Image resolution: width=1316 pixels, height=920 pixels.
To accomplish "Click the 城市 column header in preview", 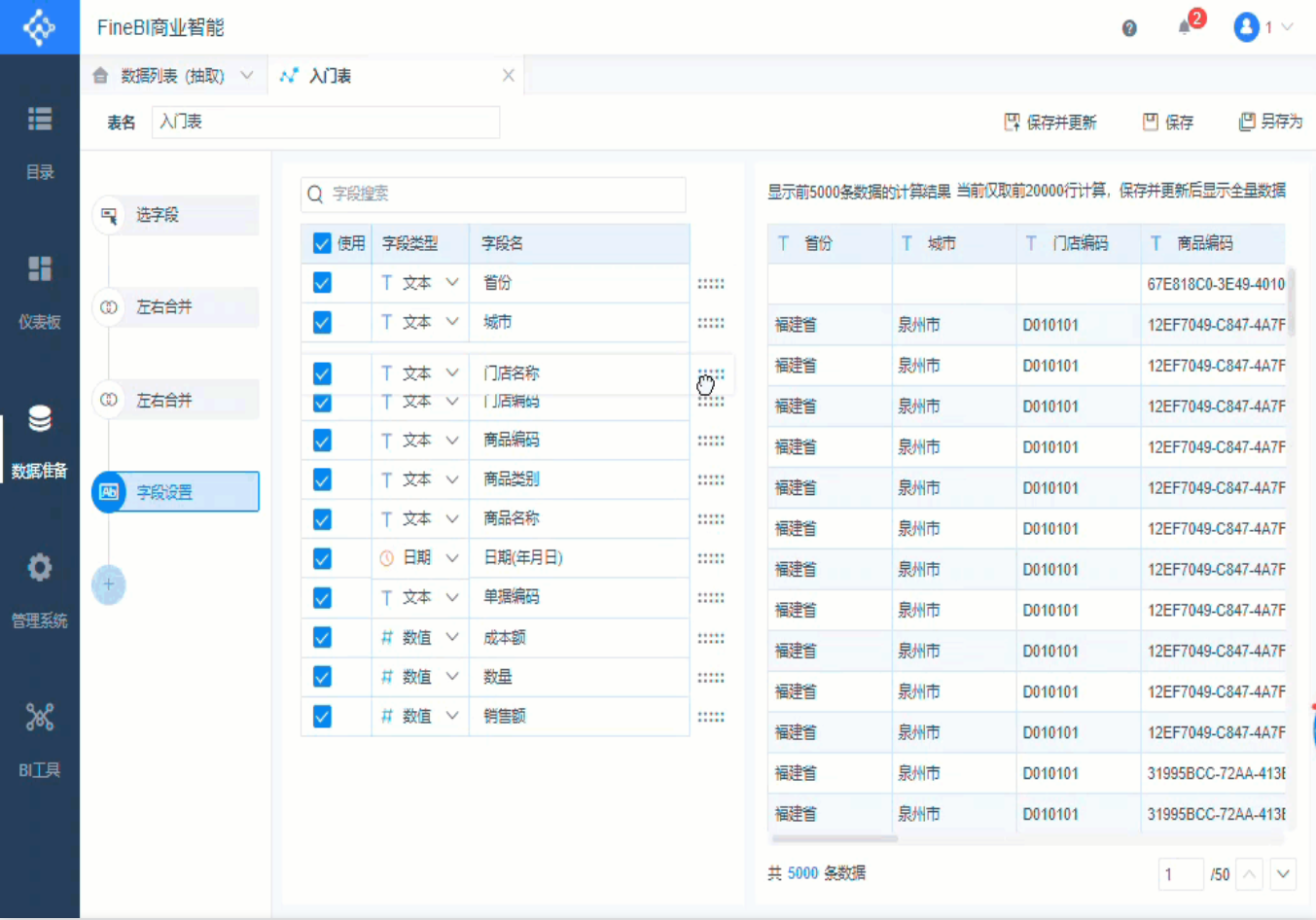I will 955,243.
